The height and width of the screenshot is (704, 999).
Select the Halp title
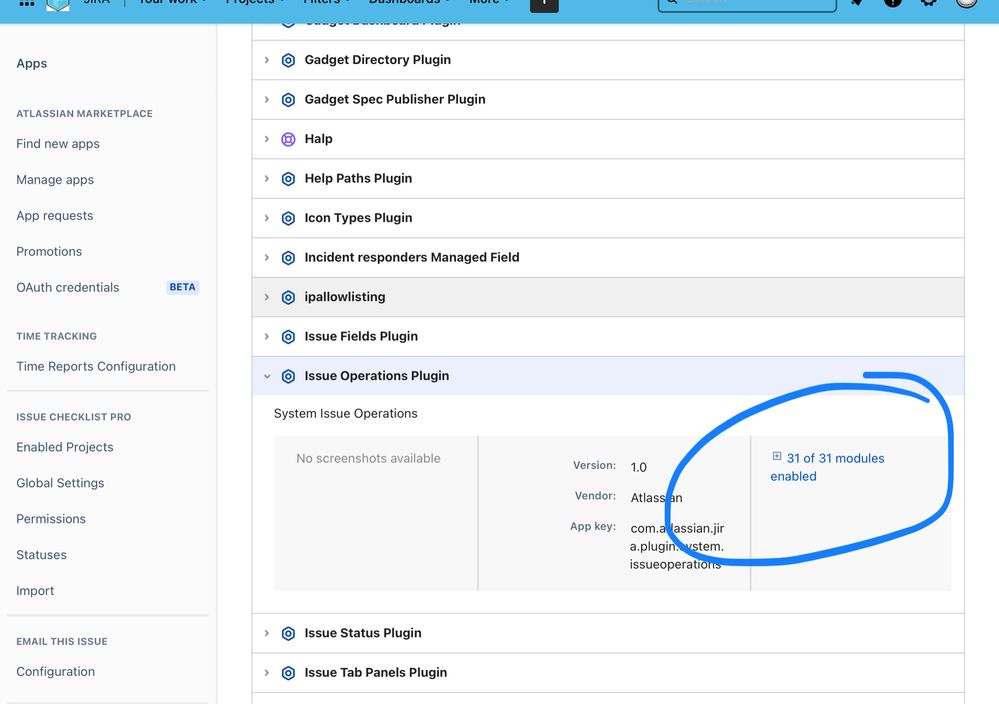319,139
